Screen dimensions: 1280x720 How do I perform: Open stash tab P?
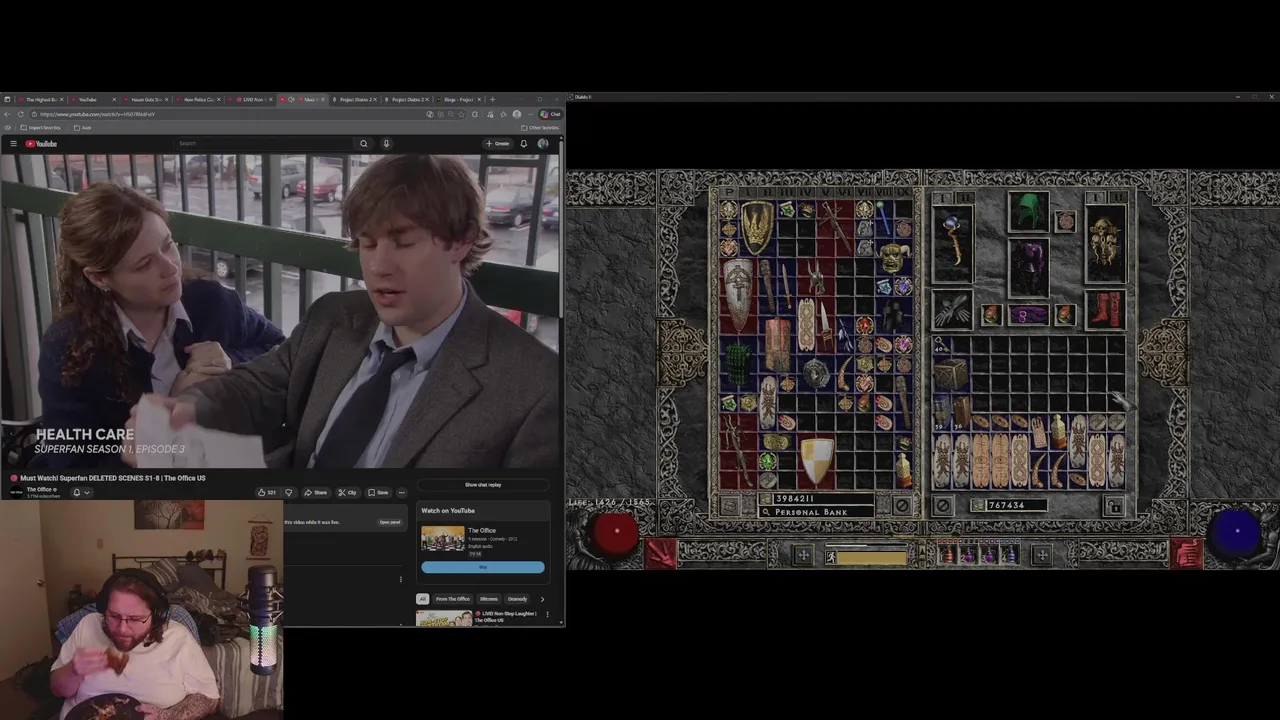click(x=730, y=193)
